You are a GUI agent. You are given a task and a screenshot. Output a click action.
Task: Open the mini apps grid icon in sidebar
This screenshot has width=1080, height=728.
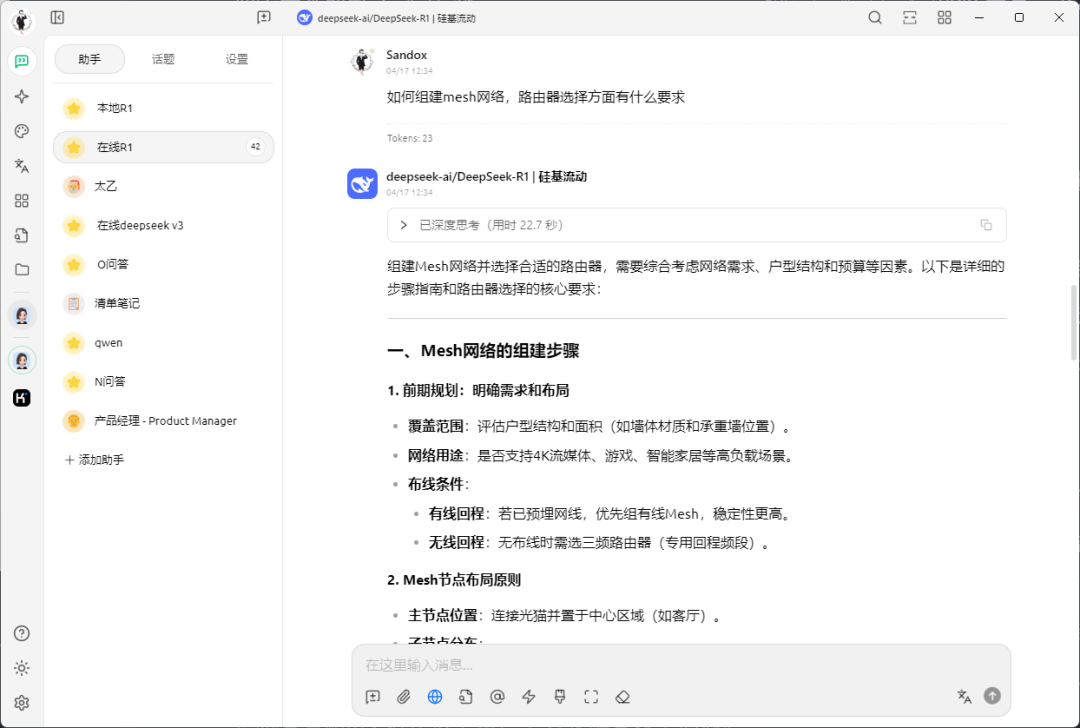click(22, 200)
